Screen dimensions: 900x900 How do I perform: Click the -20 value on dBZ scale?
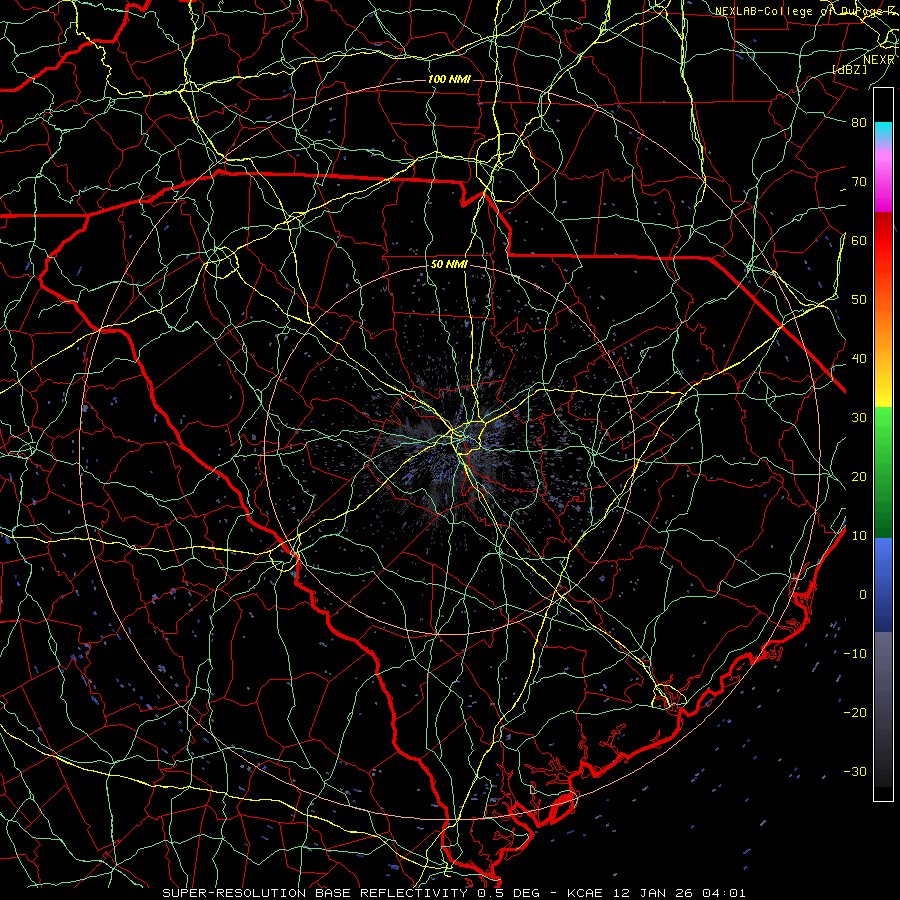[855, 712]
